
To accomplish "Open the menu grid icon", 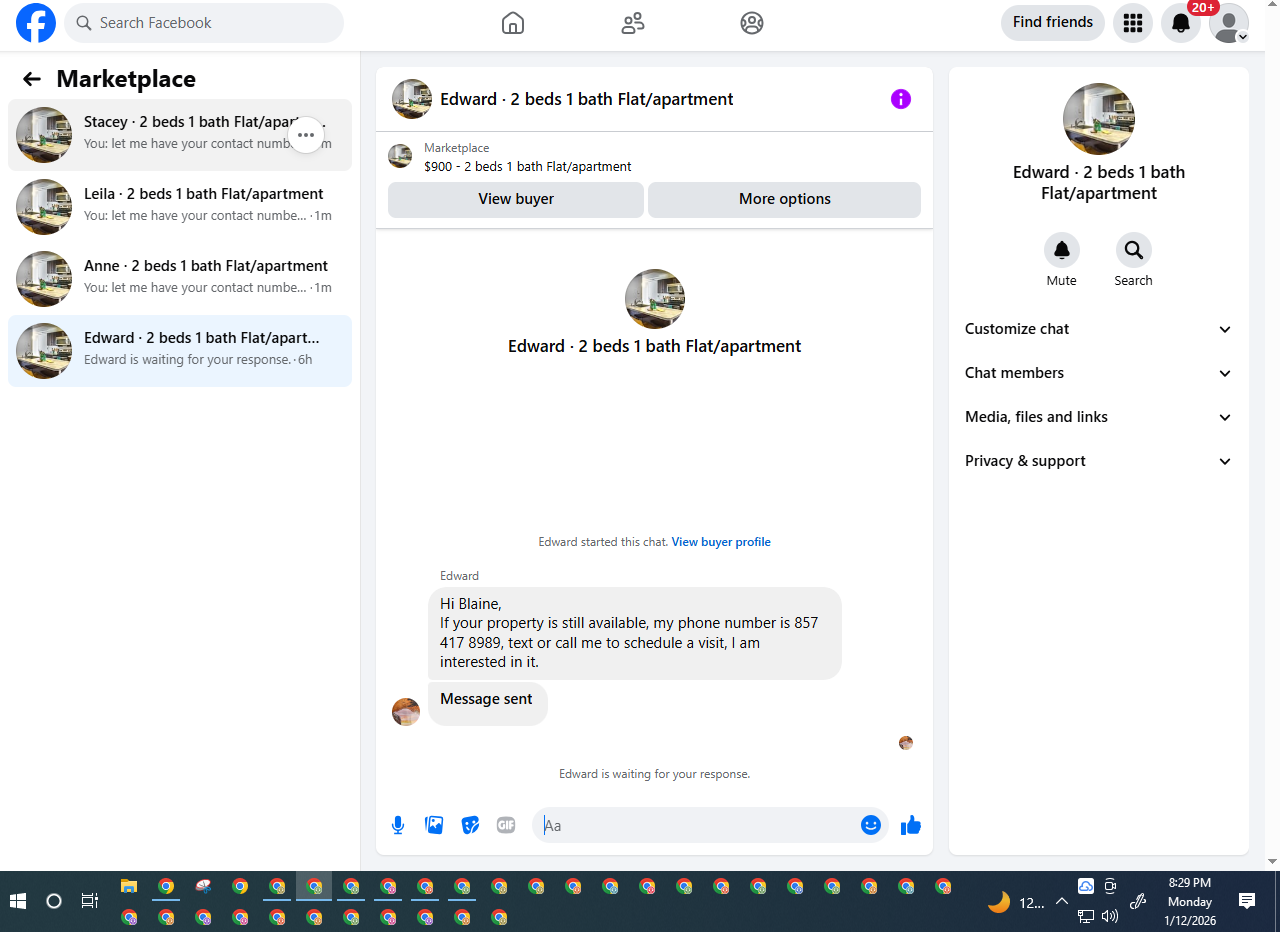I will pyautogui.click(x=1133, y=23).
